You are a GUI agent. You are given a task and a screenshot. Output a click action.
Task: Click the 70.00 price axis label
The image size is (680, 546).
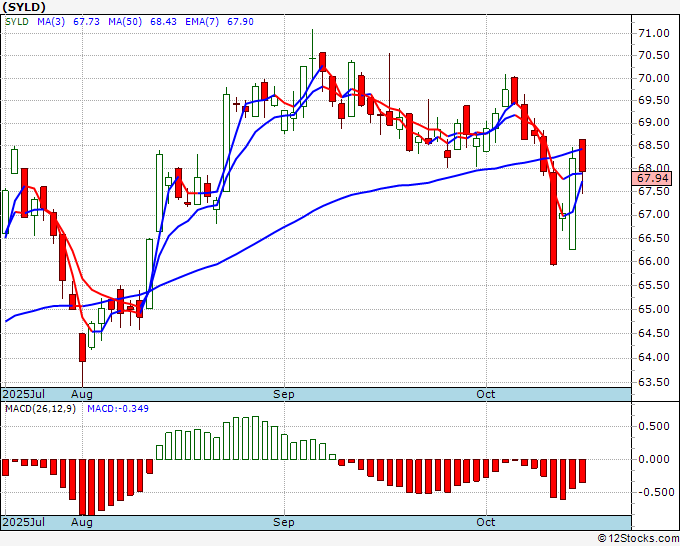point(654,78)
